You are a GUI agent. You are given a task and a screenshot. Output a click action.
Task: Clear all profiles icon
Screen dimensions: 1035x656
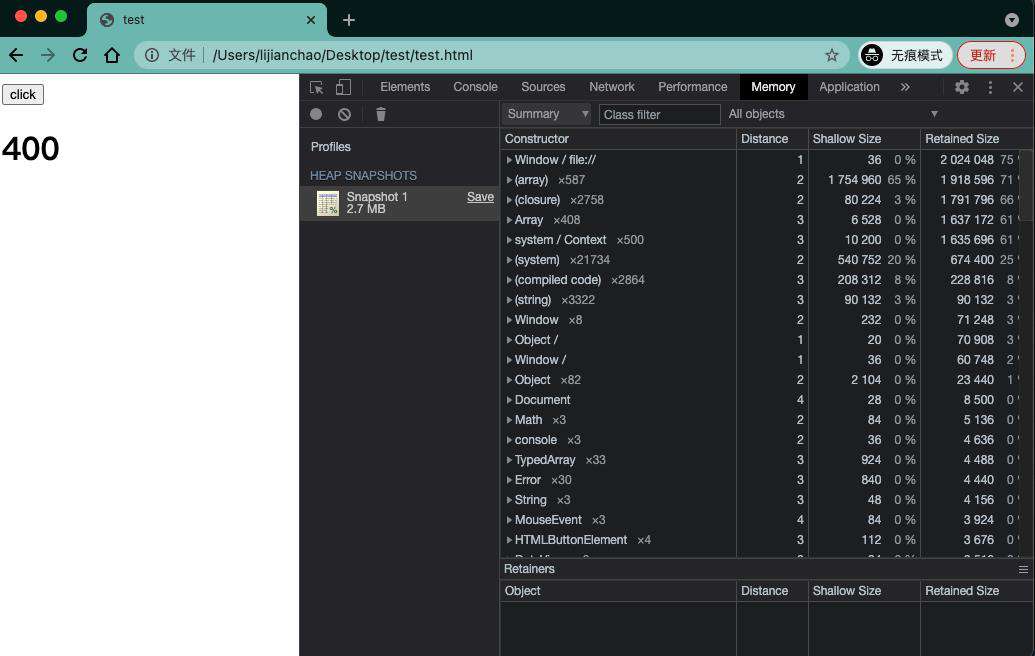[345, 114]
